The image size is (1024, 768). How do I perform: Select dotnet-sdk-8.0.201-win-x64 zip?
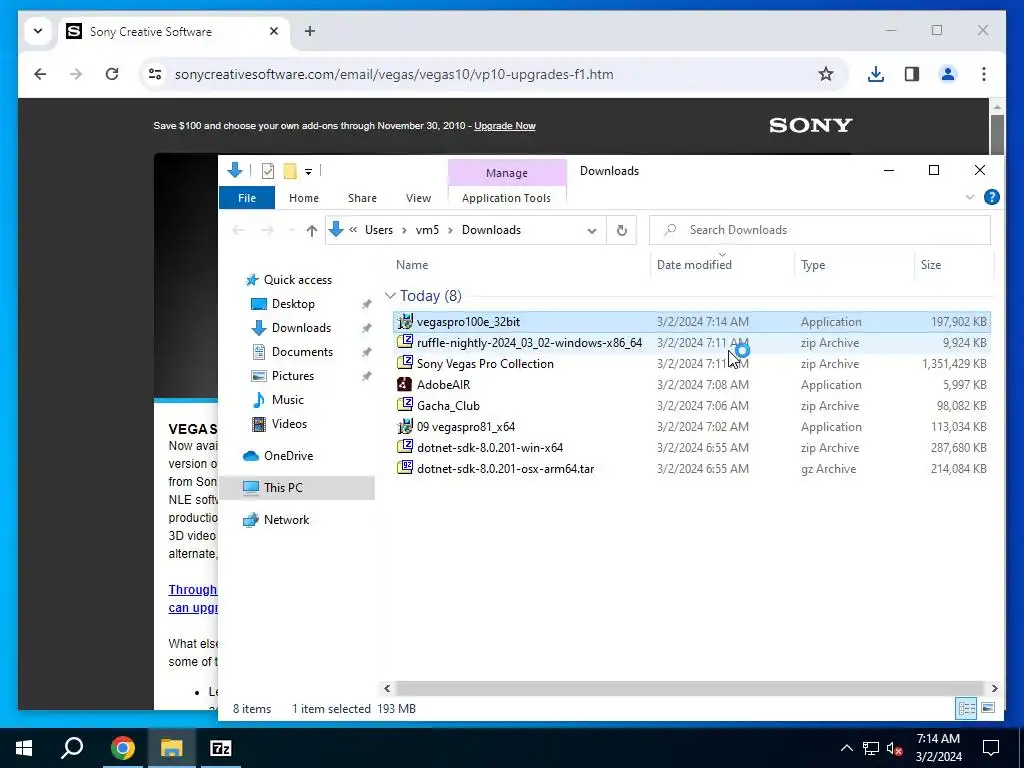692,447
